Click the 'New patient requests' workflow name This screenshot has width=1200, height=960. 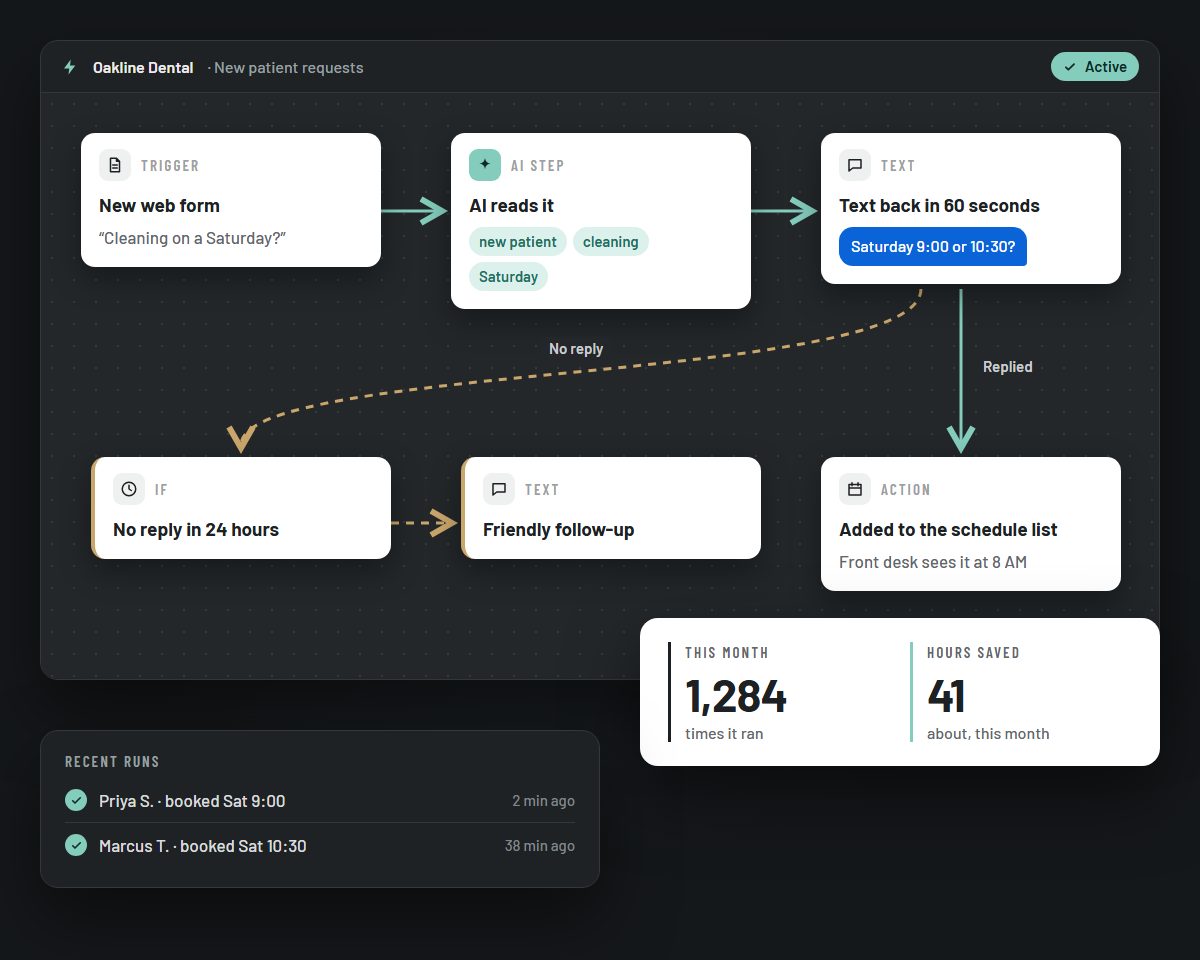[x=289, y=68]
